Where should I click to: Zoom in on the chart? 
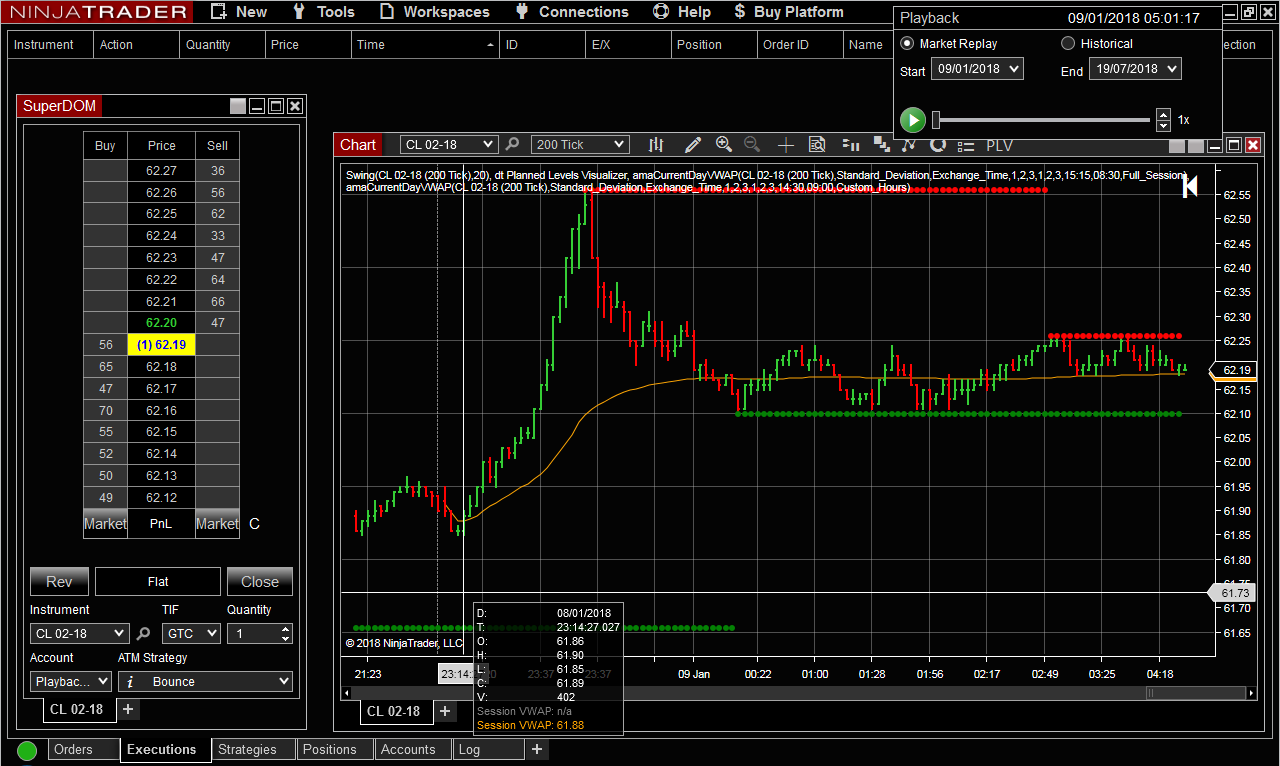coord(724,145)
